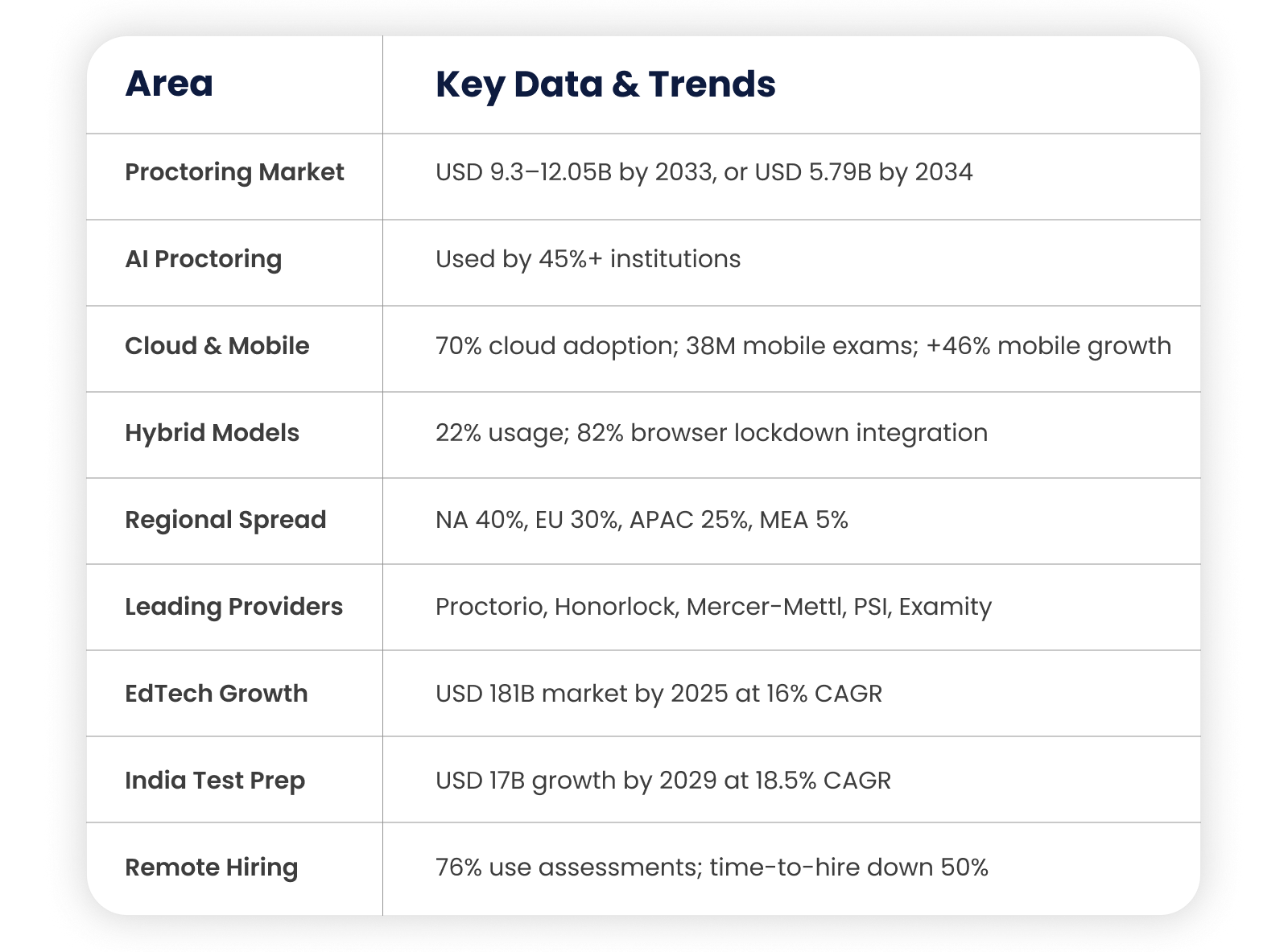Click the Leading Providers cell
1288x952 pixels.
[x=233, y=607]
